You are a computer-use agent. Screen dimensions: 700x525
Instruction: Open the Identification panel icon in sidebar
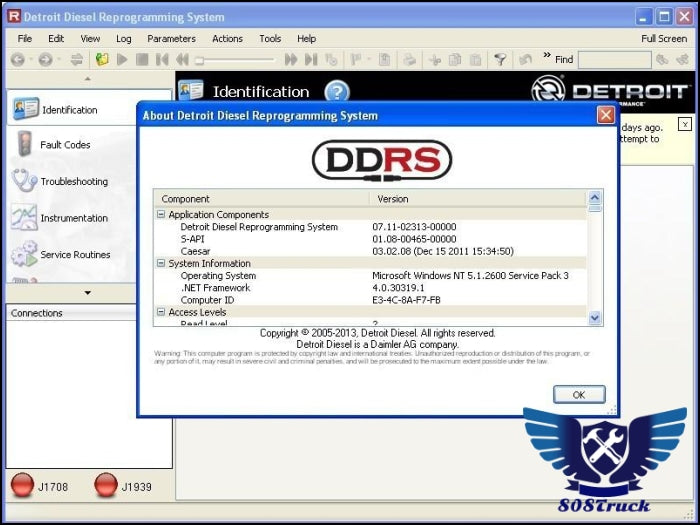coord(25,109)
